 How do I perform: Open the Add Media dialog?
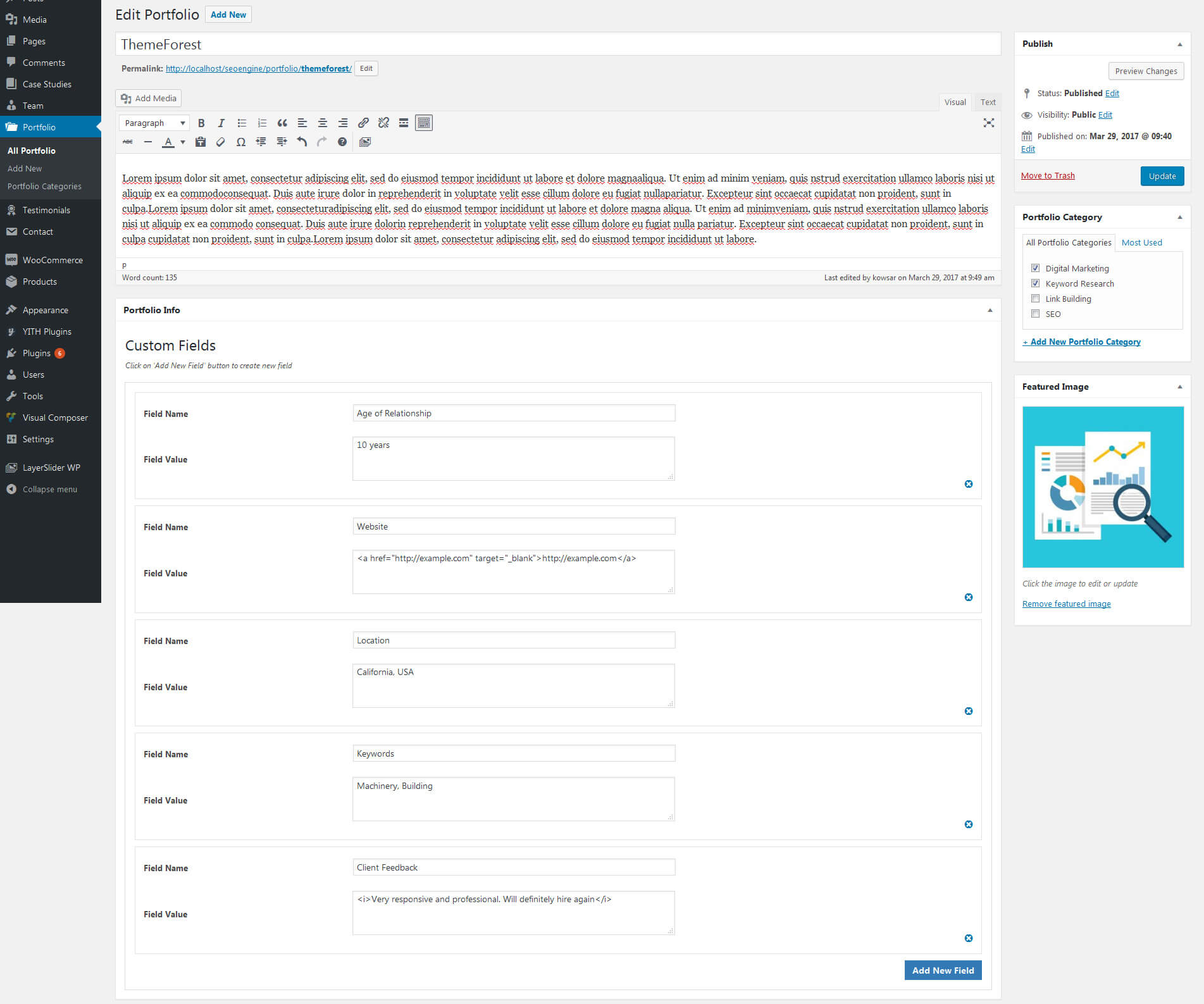(149, 98)
